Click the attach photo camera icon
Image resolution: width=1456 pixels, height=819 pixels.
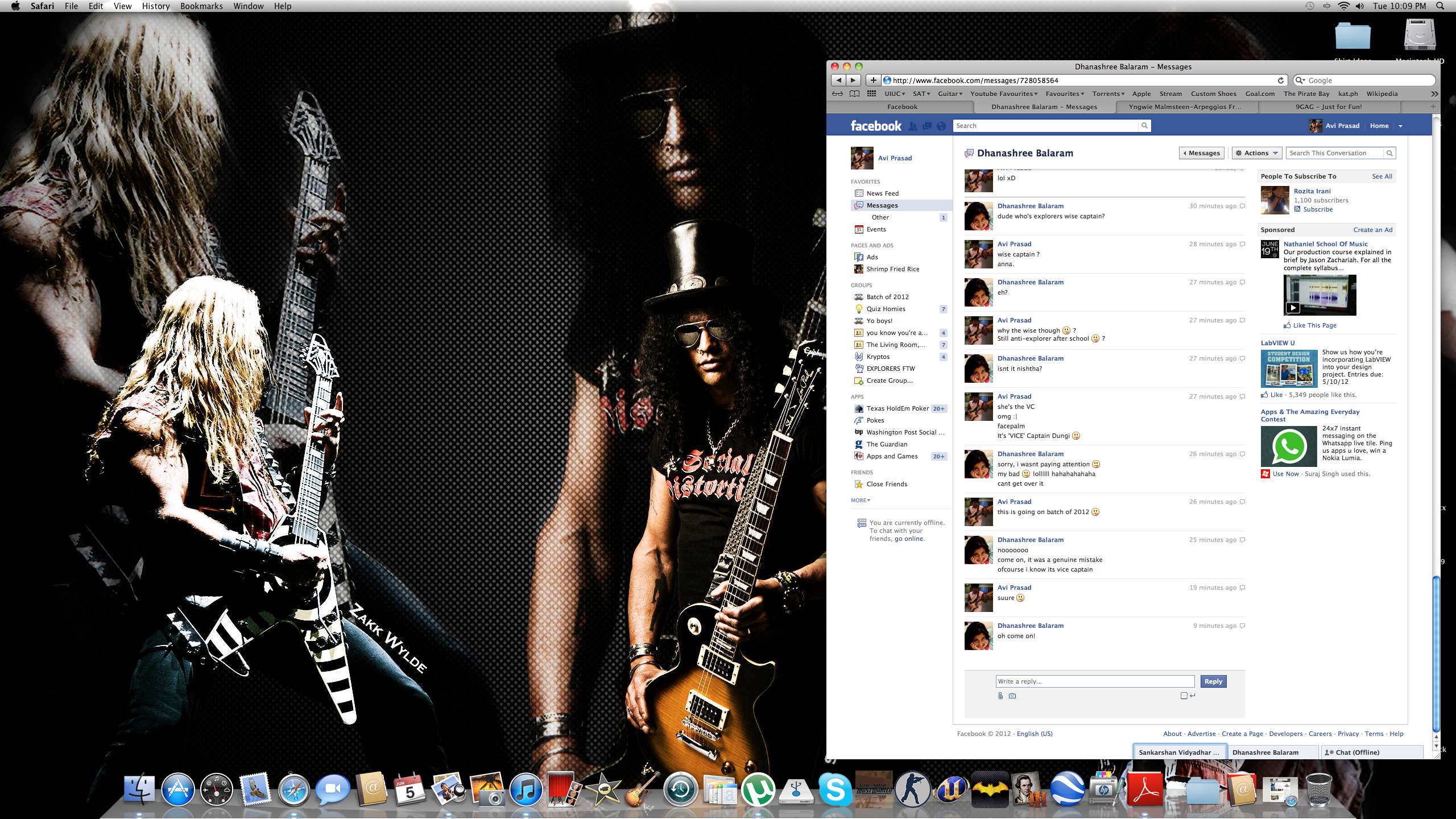pos(1012,696)
